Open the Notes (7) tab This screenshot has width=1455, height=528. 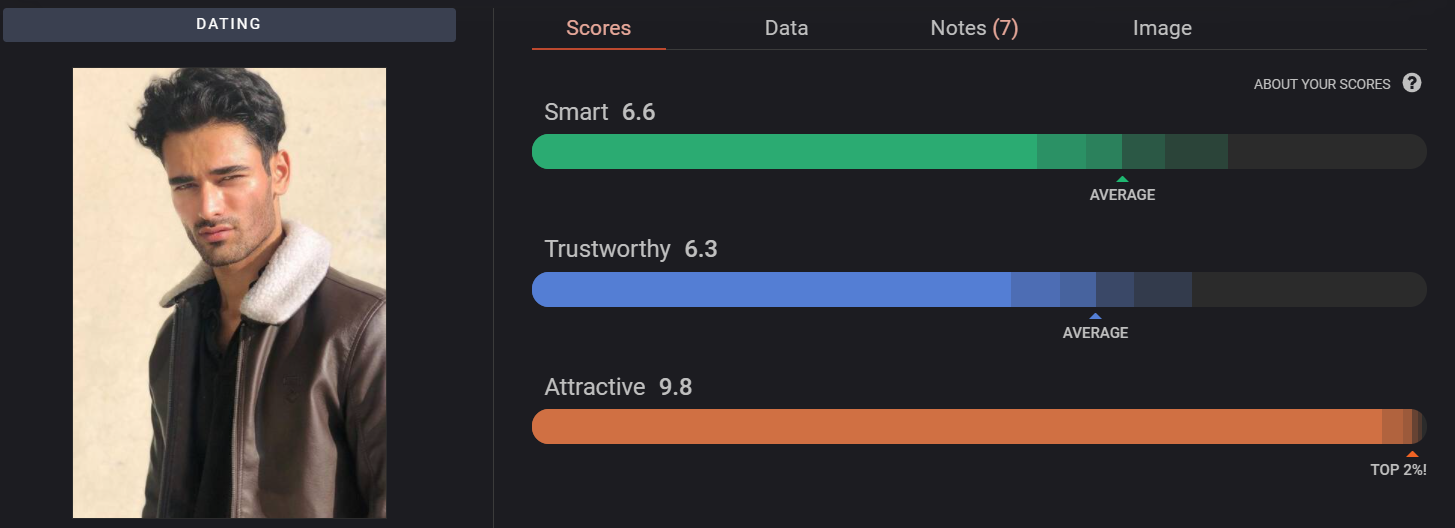(x=974, y=28)
